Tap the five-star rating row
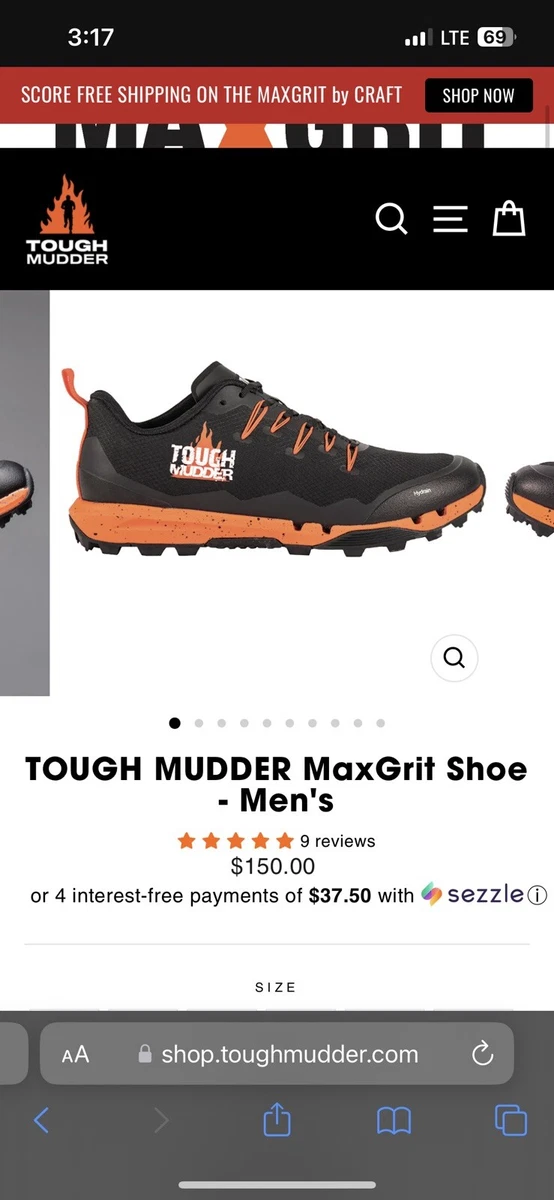Screen dimensions: 554x1200 (x=236, y=841)
